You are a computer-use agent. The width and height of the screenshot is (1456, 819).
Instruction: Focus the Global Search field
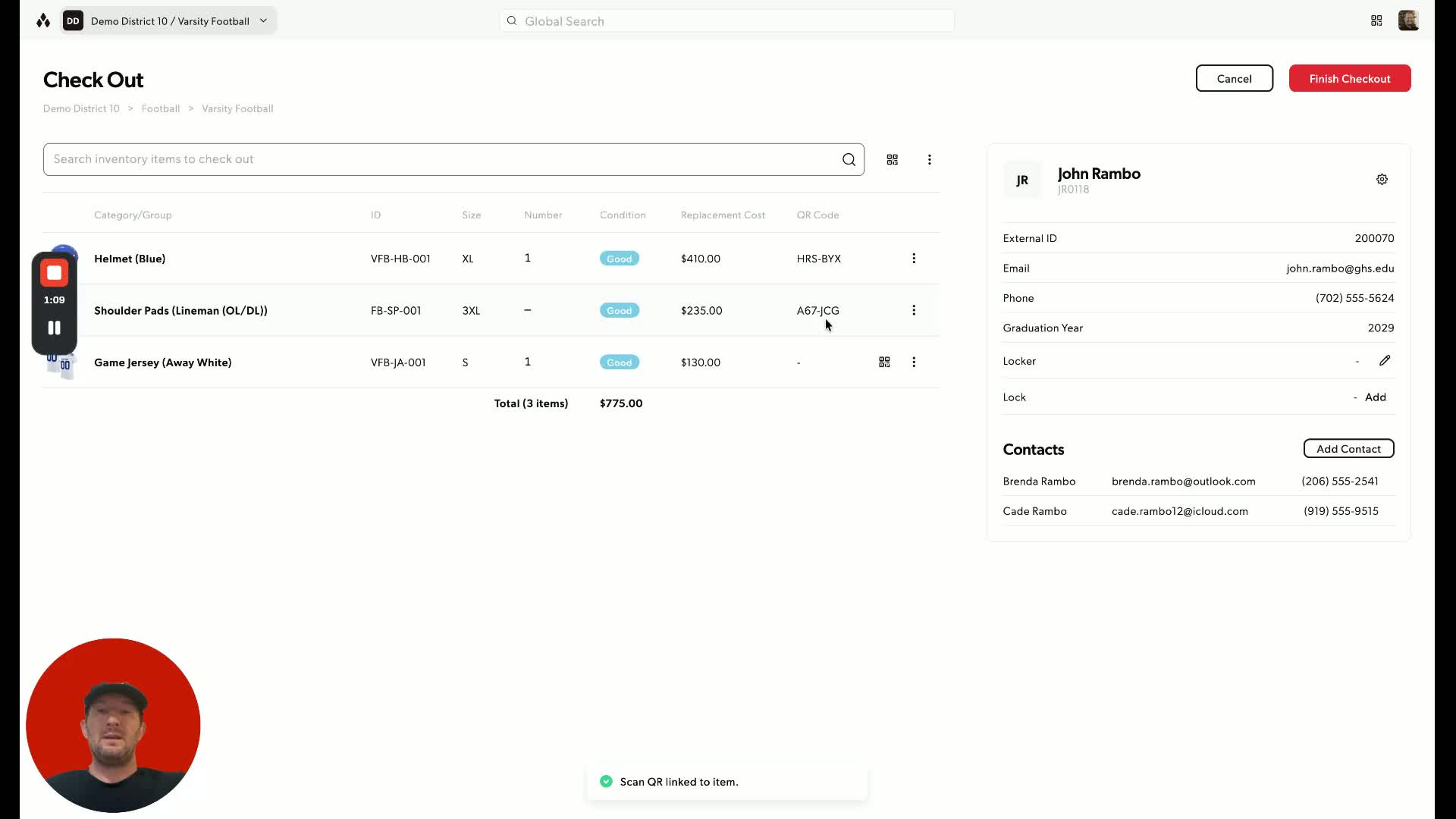(x=726, y=21)
